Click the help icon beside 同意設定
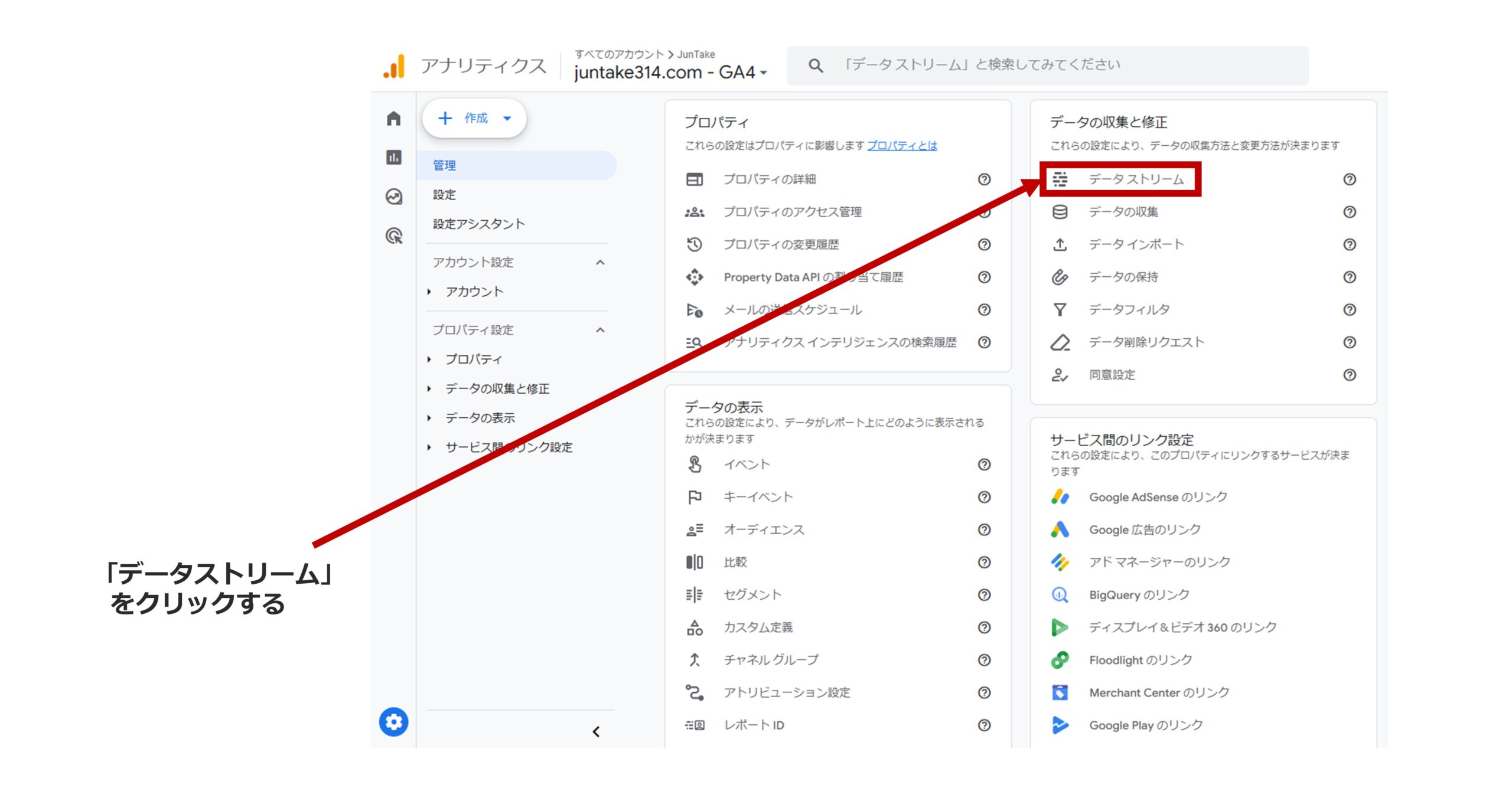 coord(1350,374)
